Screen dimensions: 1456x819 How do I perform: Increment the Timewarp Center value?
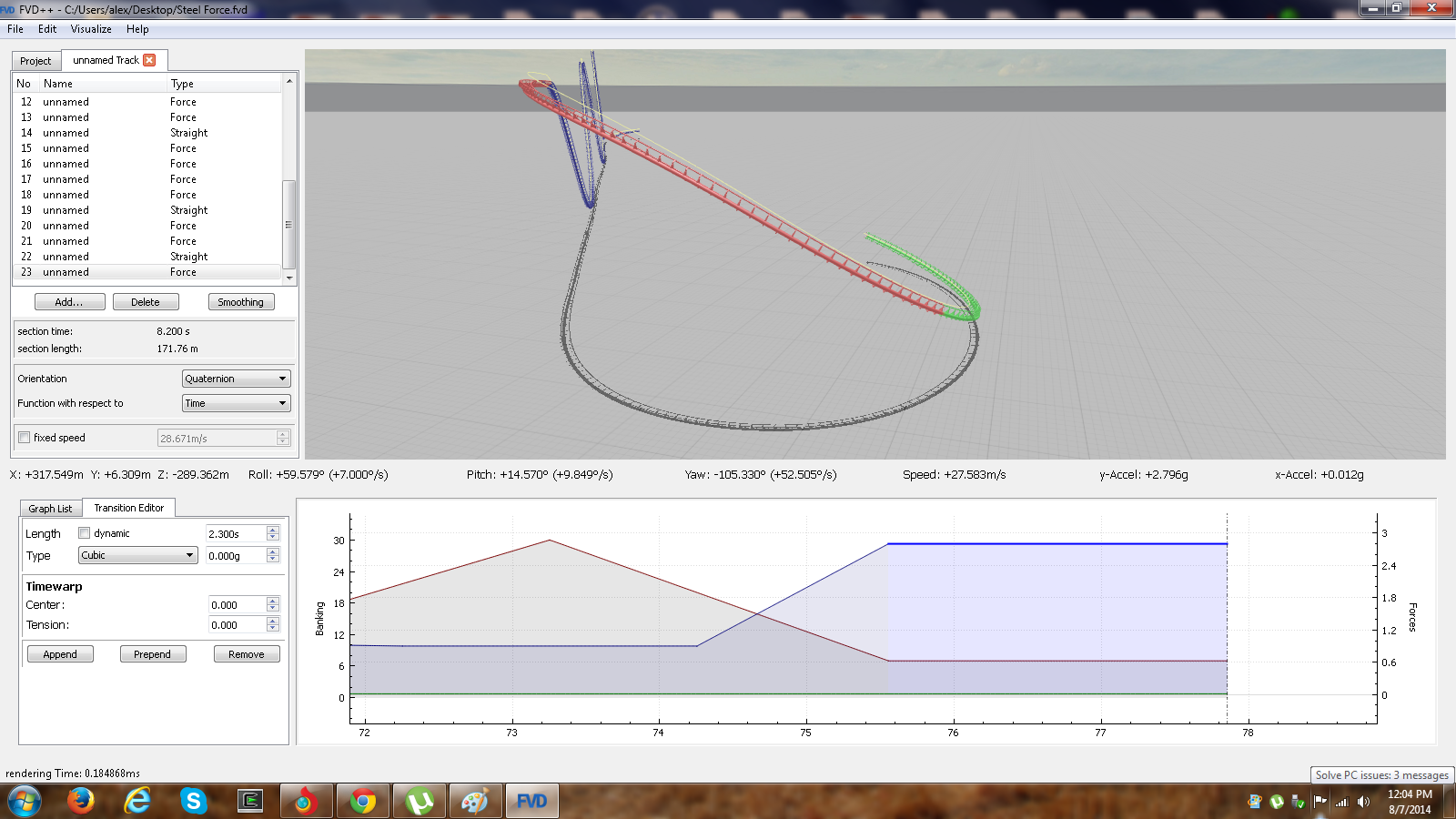point(273,601)
